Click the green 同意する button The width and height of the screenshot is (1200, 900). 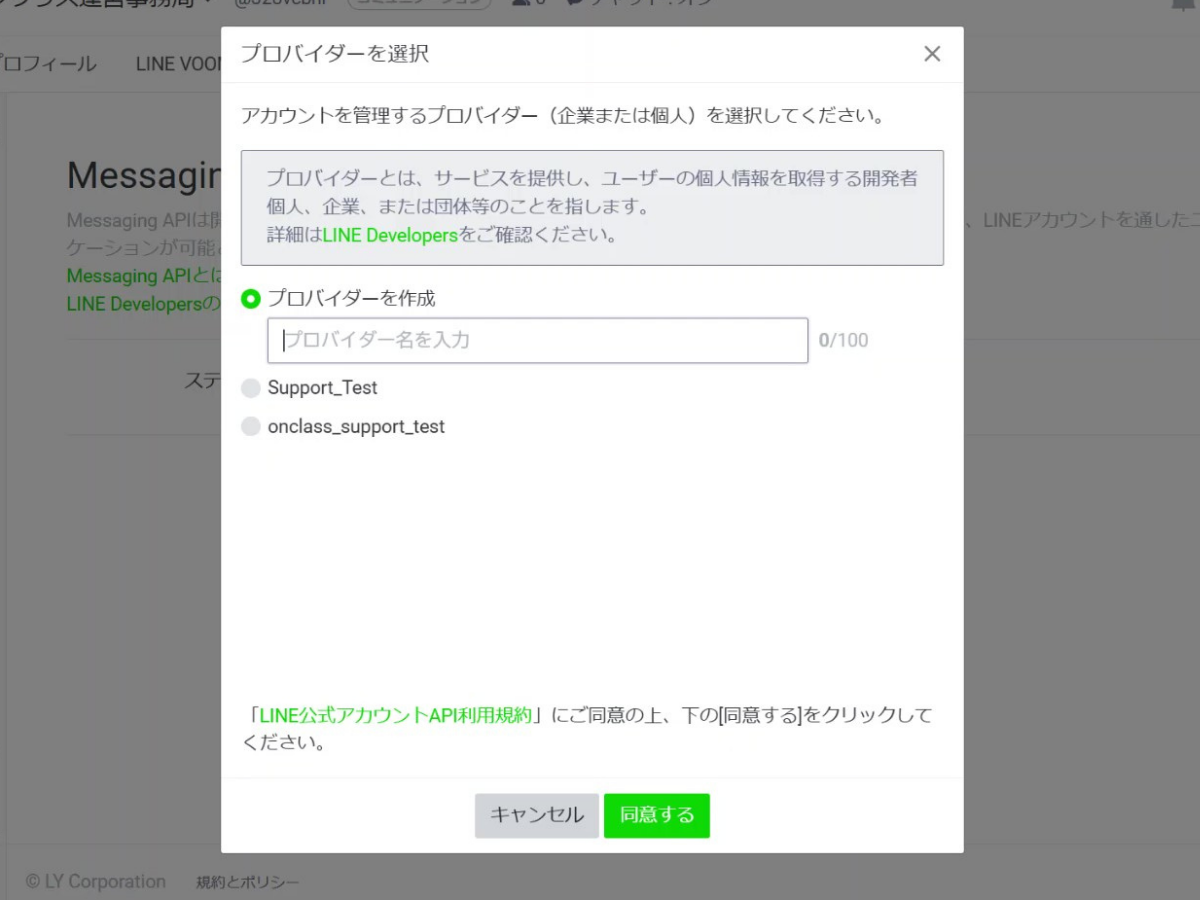[x=656, y=815]
